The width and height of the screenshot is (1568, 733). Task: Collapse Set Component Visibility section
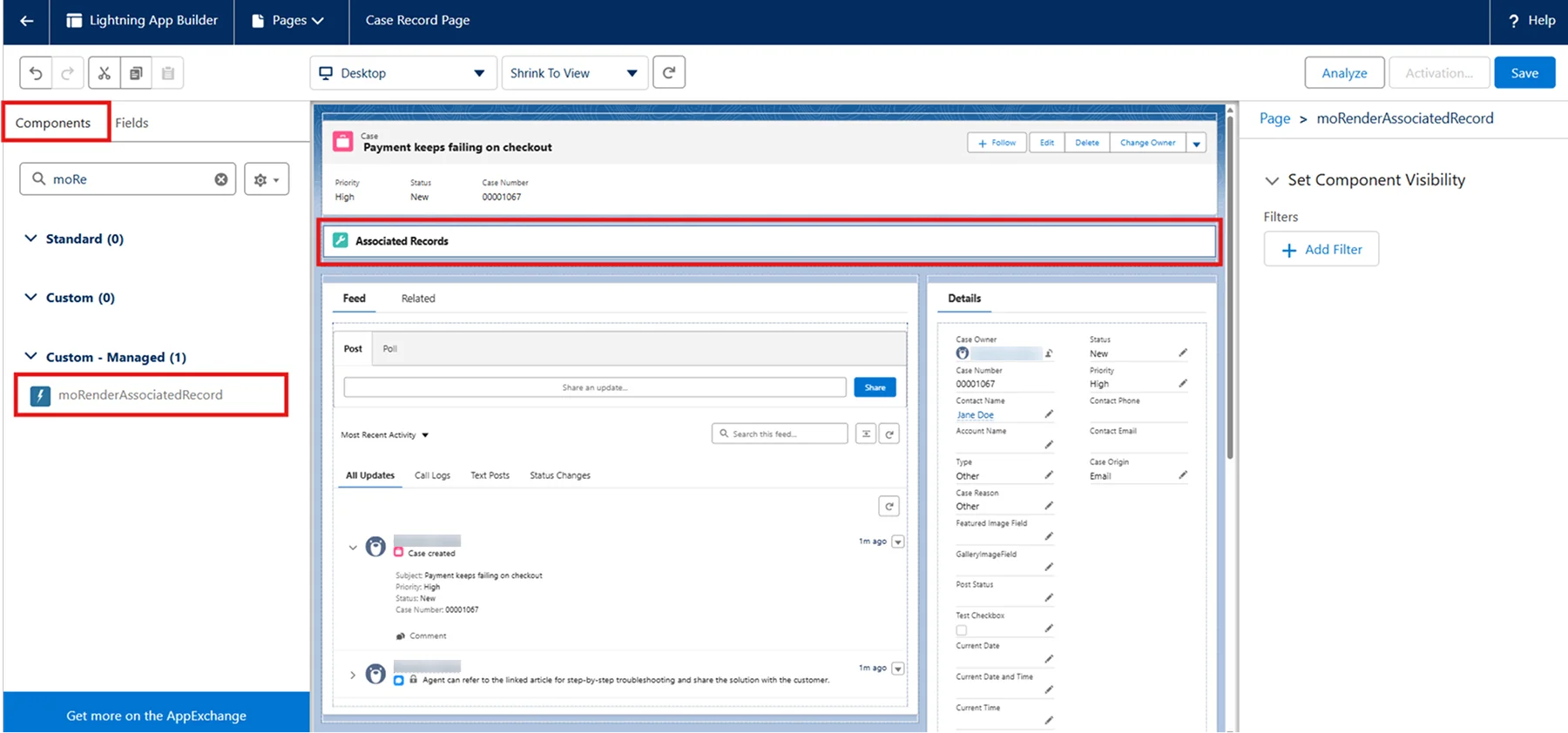[x=1272, y=180]
